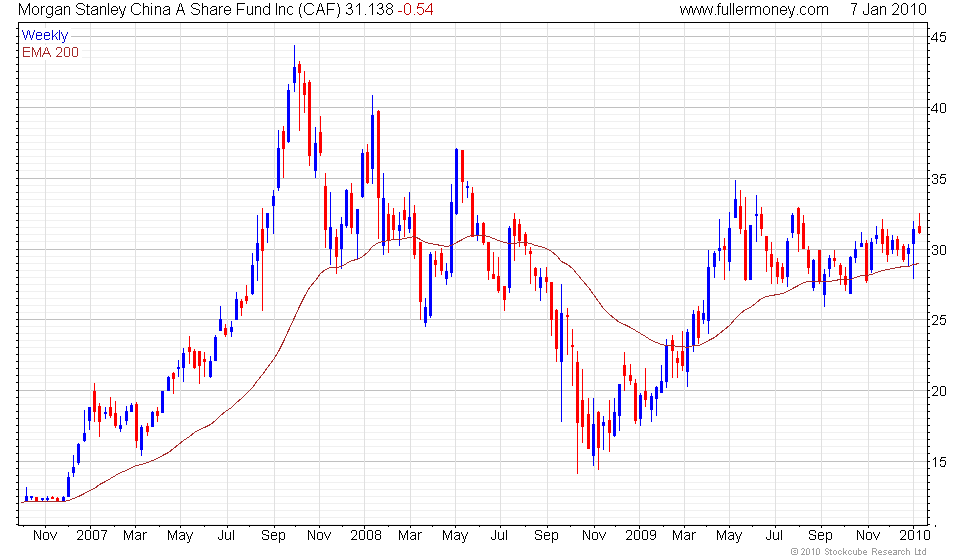The width and height of the screenshot is (980, 560).
Task: Click the 15 price axis label
Action: click(x=940, y=462)
